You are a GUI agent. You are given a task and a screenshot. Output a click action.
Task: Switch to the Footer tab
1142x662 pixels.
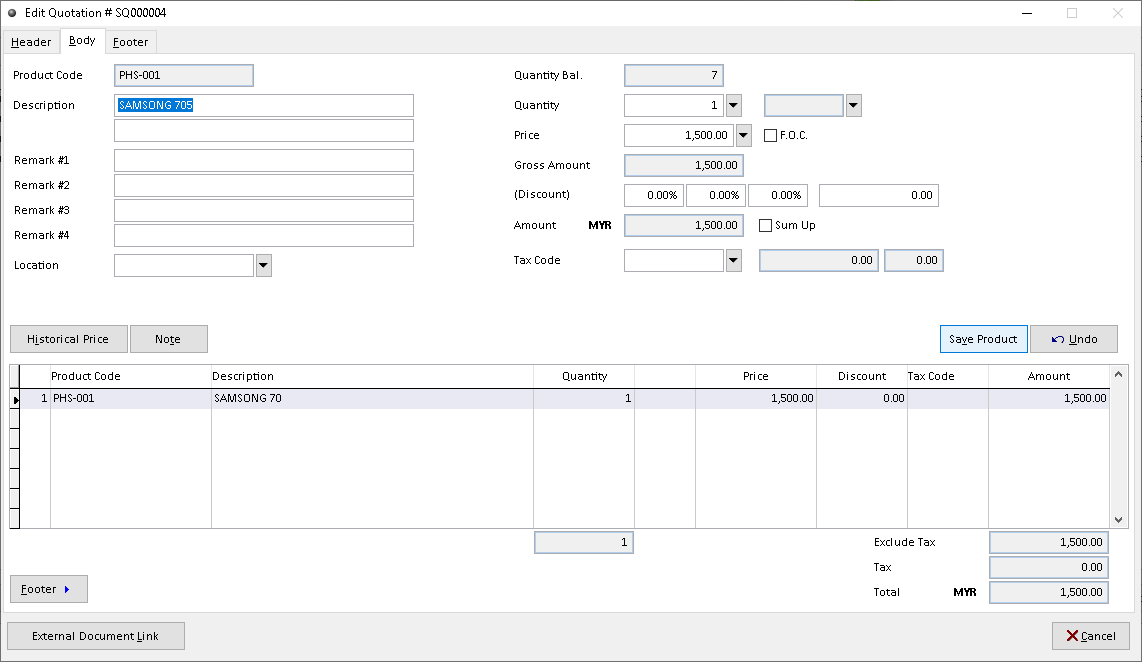(130, 42)
